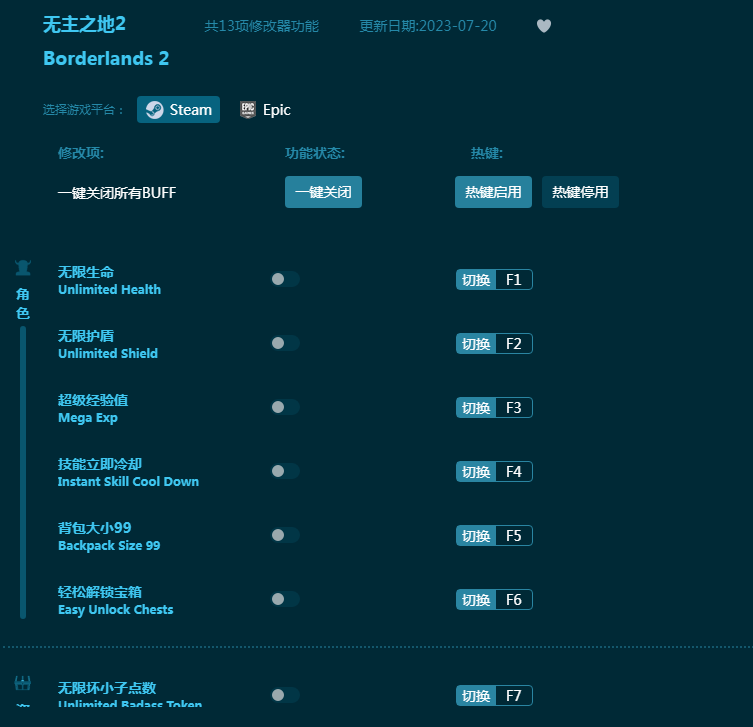Click the F2 hotkey field
753x727 pixels.
pyautogui.click(x=514, y=343)
